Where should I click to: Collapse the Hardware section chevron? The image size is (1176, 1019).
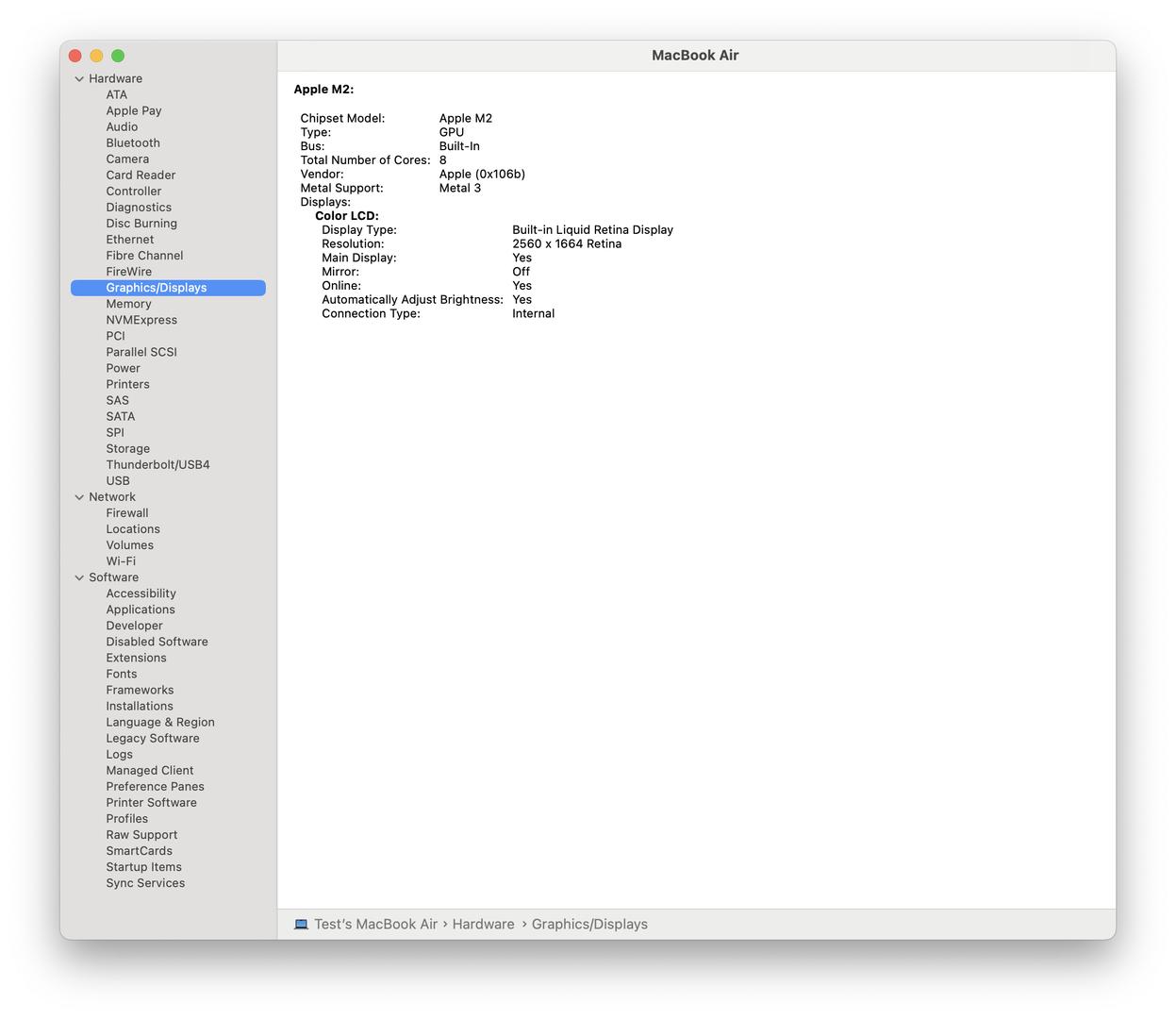pos(79,79)
